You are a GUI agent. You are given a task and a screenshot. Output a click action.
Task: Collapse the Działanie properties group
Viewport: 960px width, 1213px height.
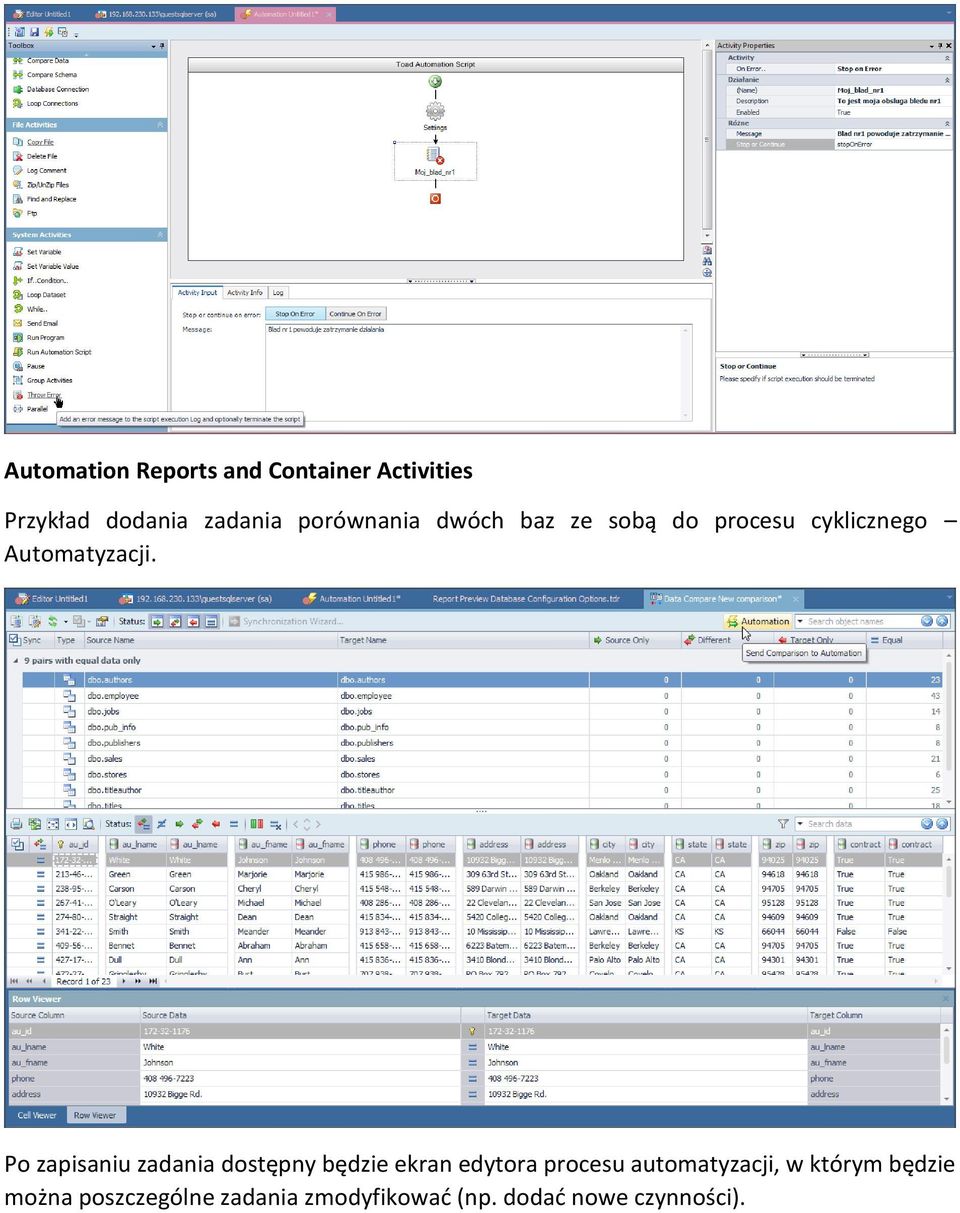[x=946, y=80]
